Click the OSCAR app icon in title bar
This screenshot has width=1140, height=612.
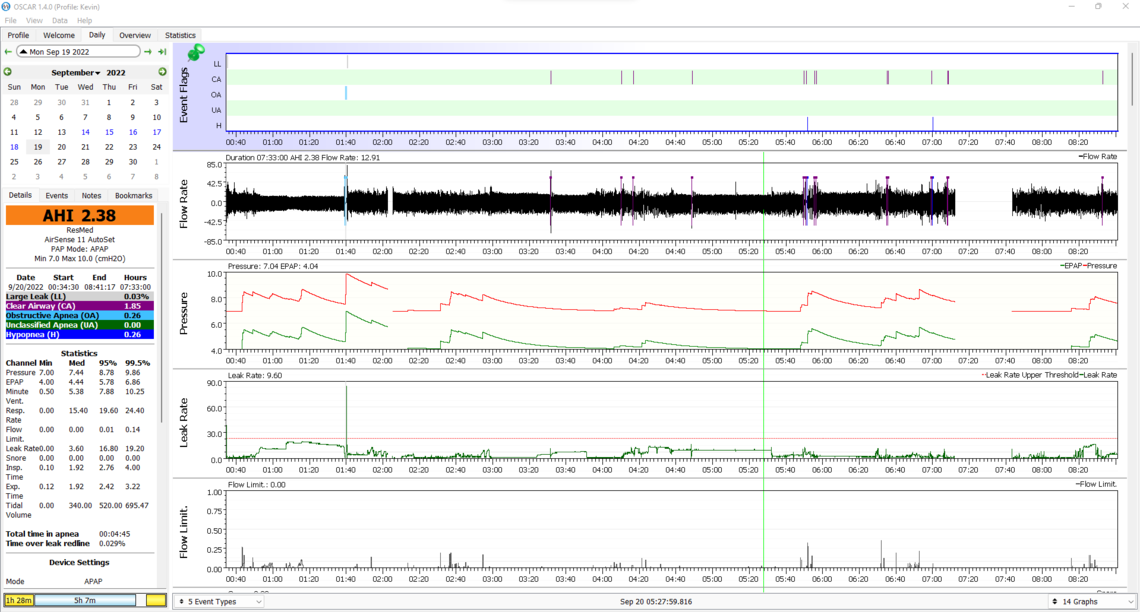(7, 7)
